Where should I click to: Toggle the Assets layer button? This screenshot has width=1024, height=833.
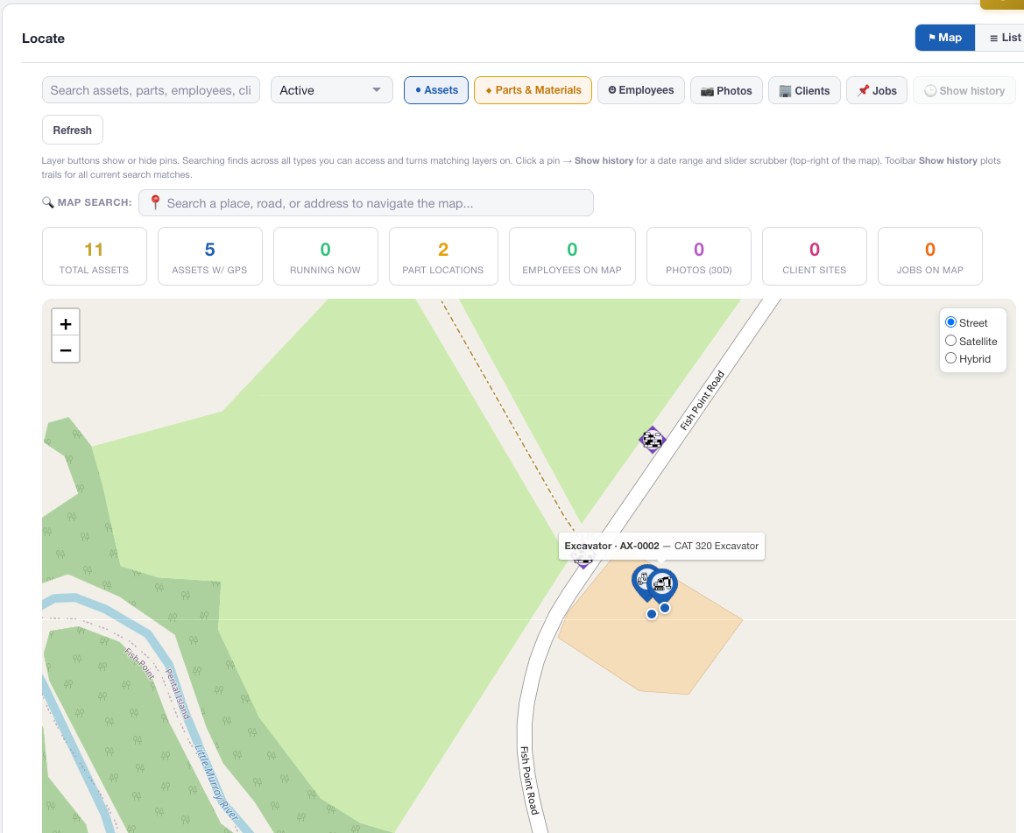436,90
